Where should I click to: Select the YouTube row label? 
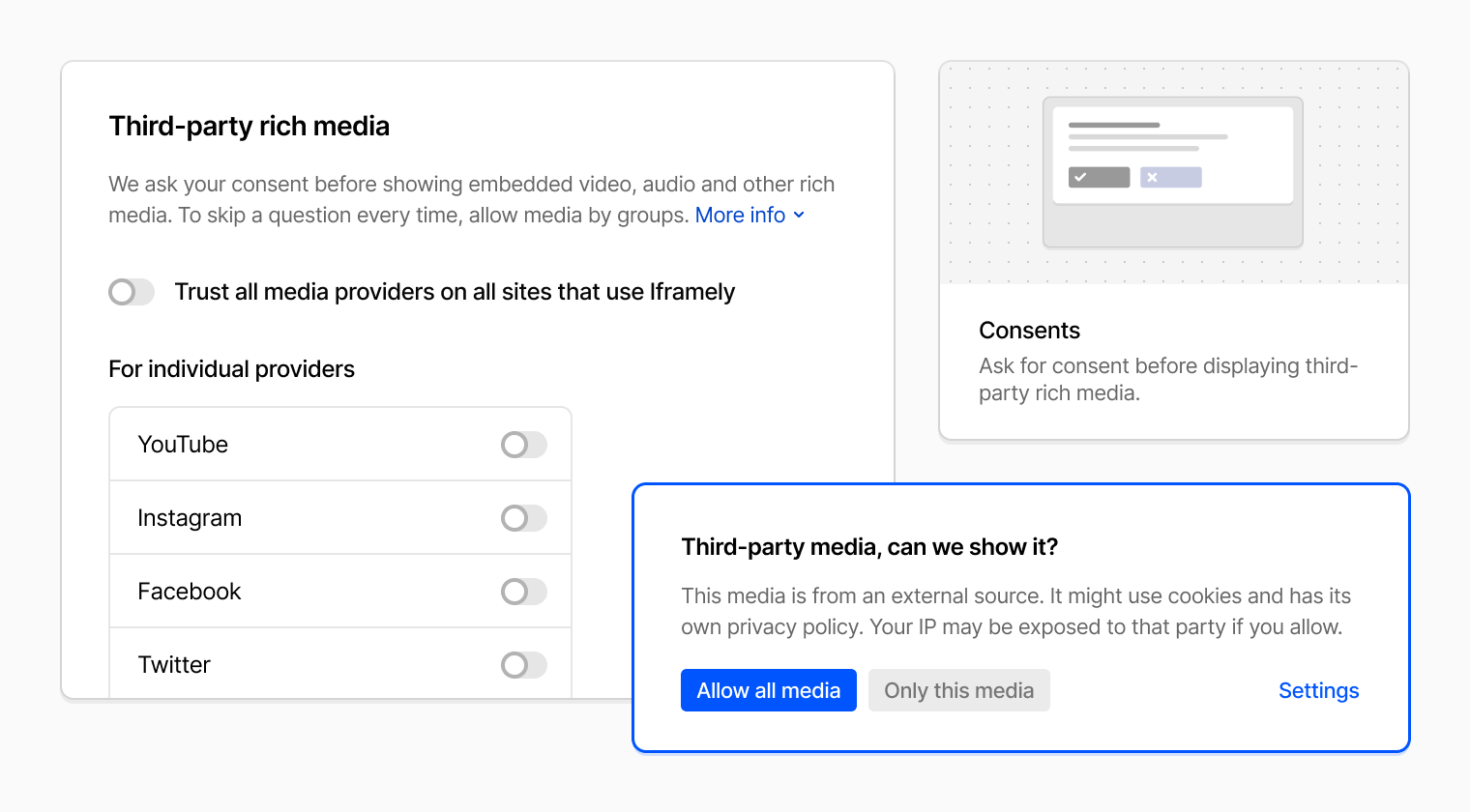[183, 445]
